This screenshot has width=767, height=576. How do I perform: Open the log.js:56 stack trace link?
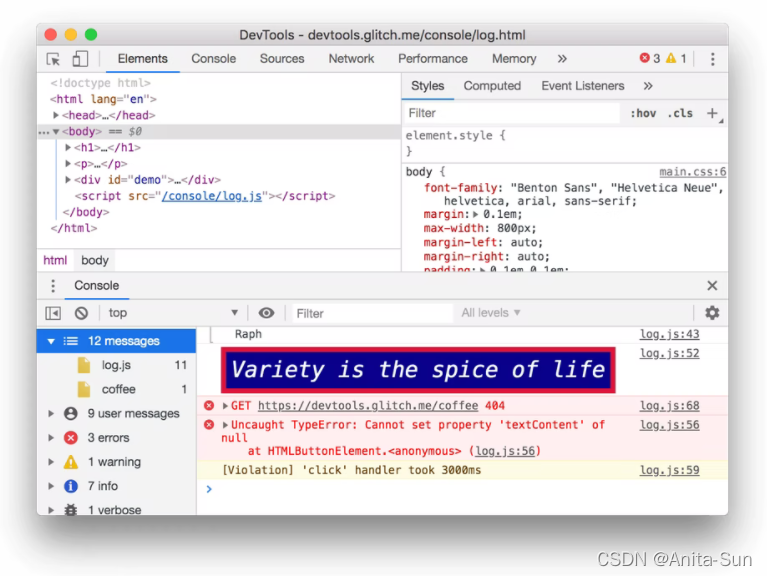click(505, 451)
